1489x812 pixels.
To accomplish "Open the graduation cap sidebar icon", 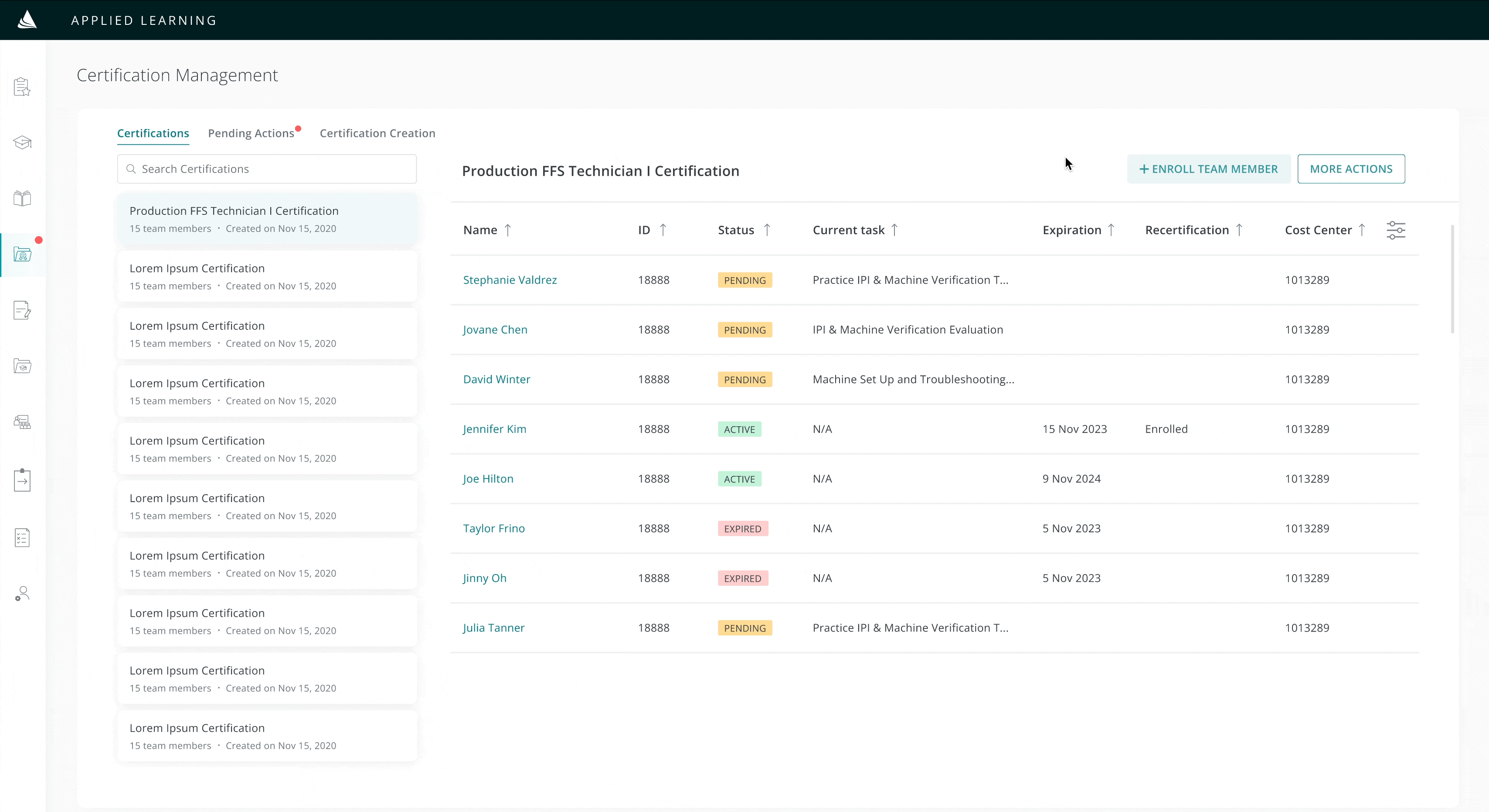I will [22, 142].
